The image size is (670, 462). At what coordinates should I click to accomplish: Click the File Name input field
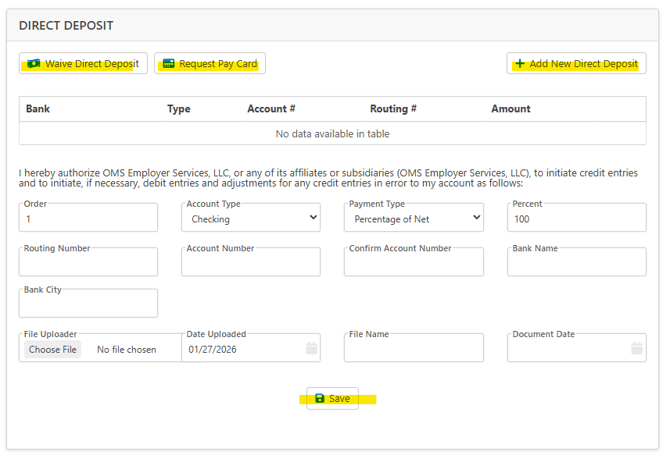(x=414, y=349)
